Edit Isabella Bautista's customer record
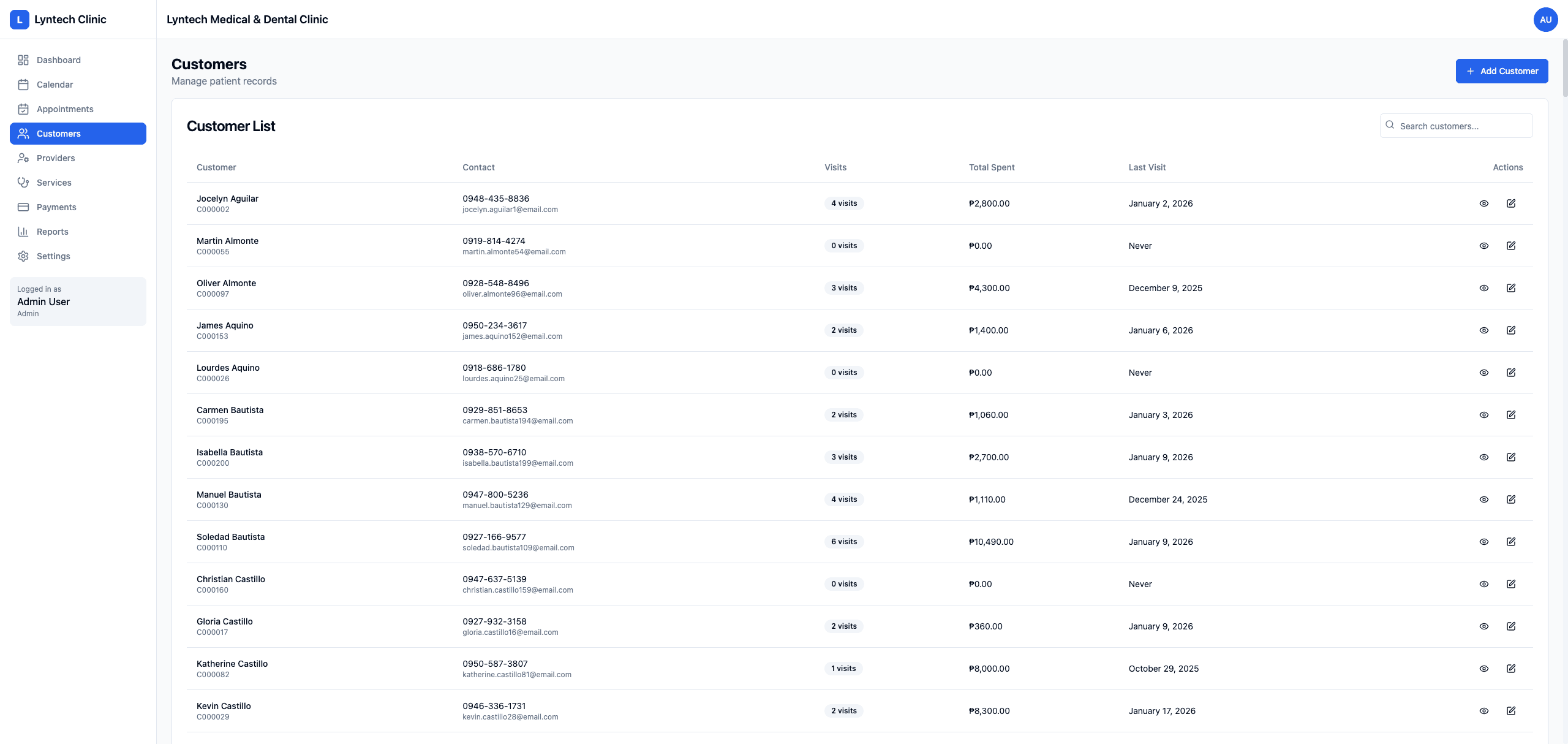This screenshot has height=744, width=1568. pos(1511,457)
